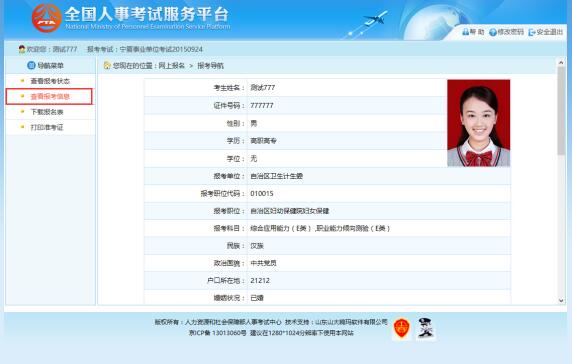The image size is (572, 364).
Task: Click the 修改密码 link
Action: [x=511, y=32]
